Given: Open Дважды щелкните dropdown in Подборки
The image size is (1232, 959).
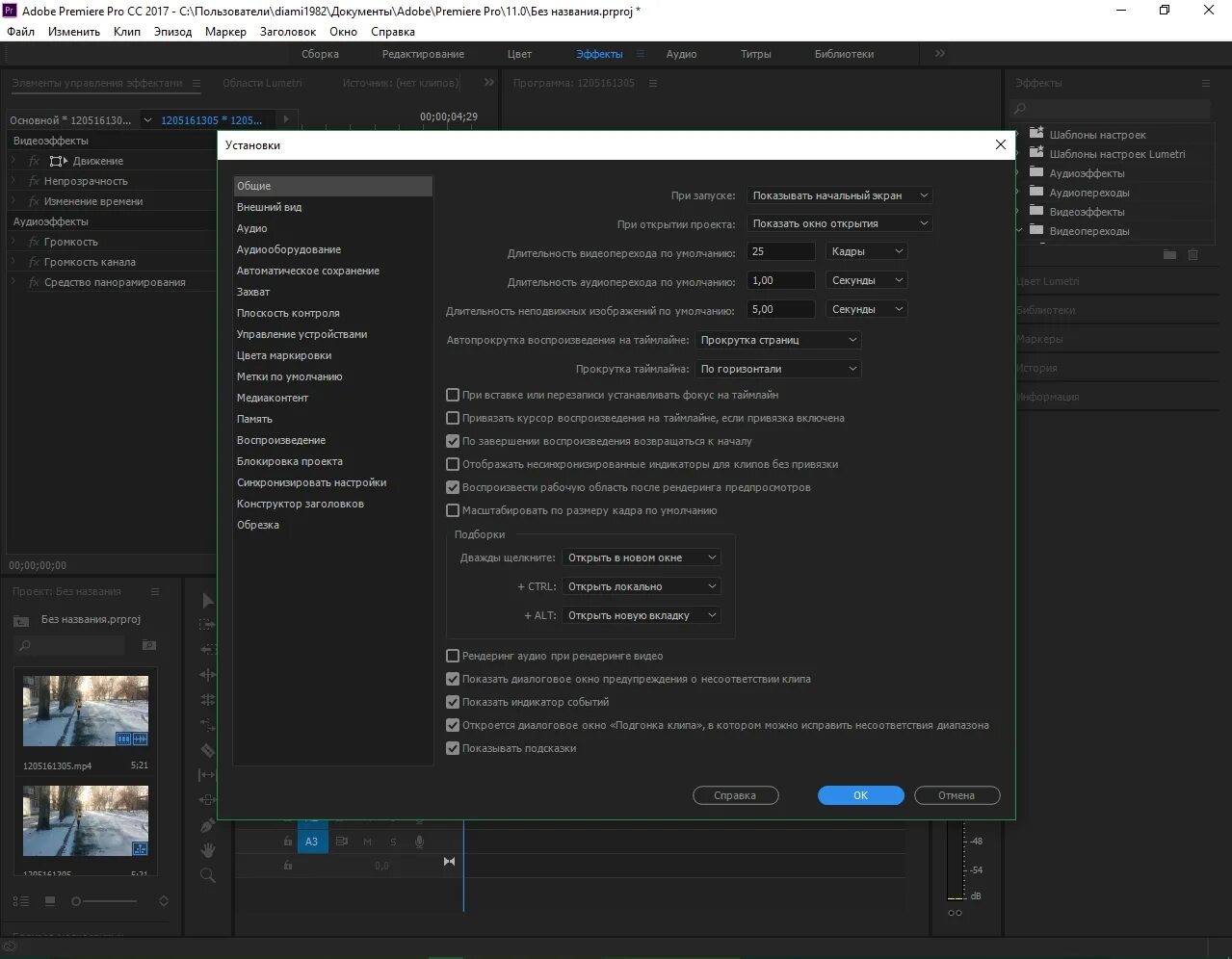Looking at the screenshot, I should click(642, 557).
